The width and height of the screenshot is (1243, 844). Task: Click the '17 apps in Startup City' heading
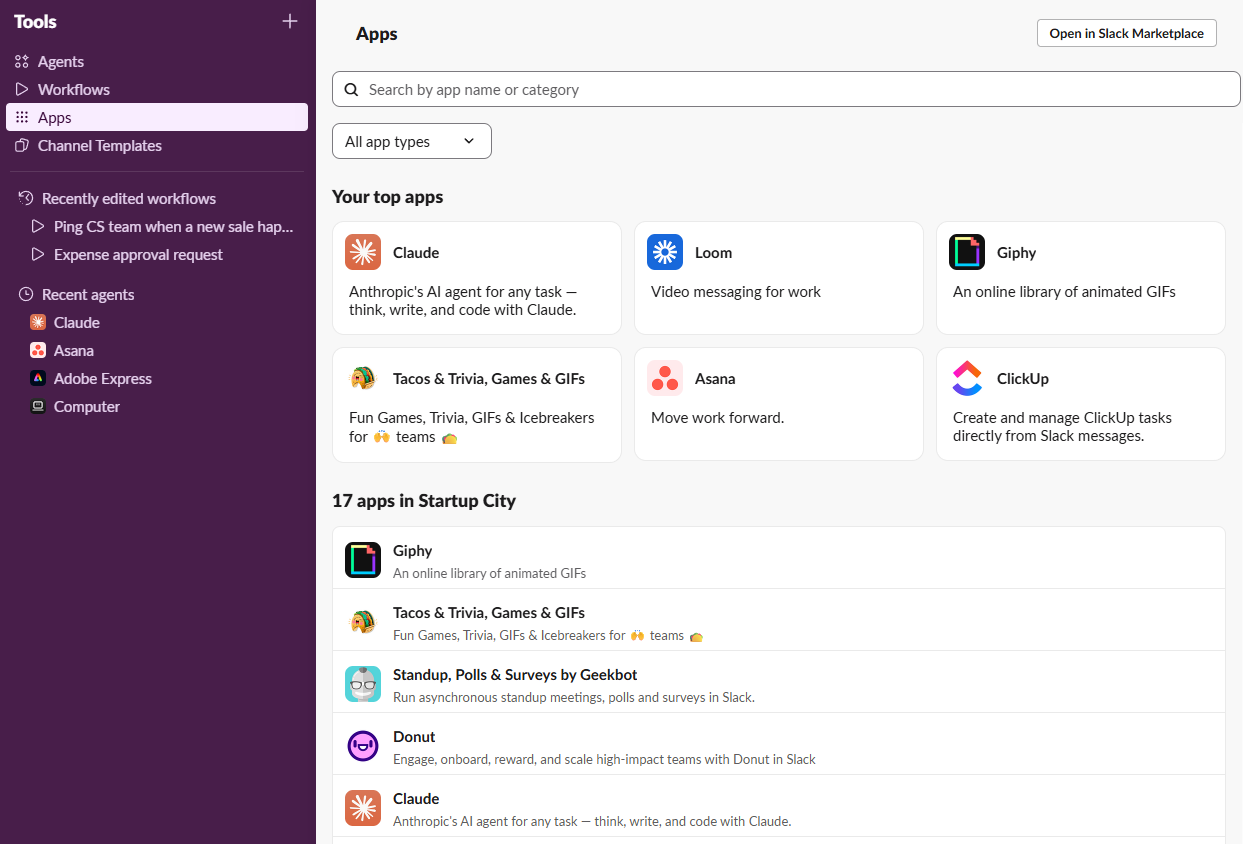coord(424,501)
